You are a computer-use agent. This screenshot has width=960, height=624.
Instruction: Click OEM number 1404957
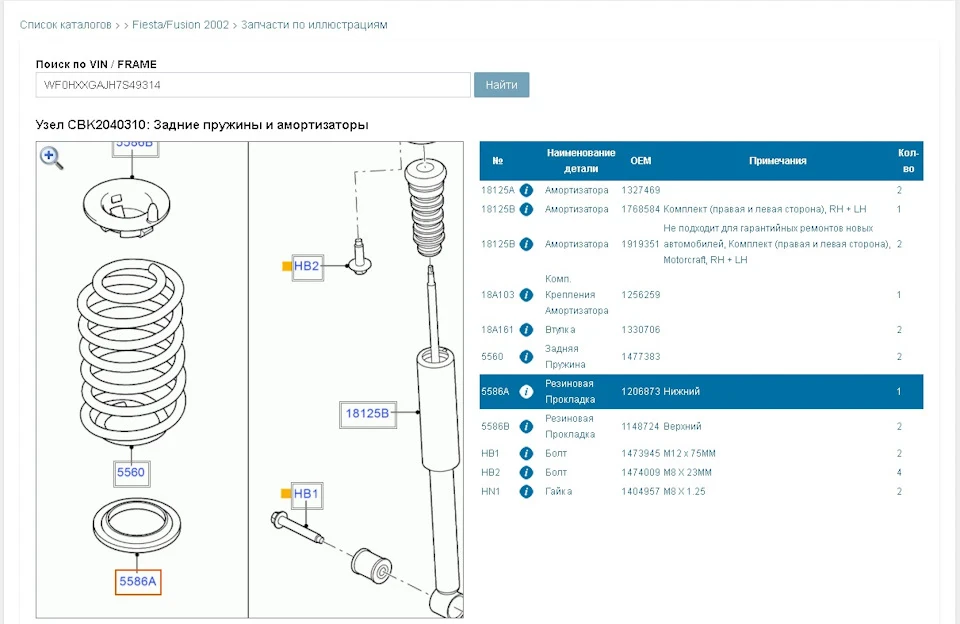(x=641, y=492)
